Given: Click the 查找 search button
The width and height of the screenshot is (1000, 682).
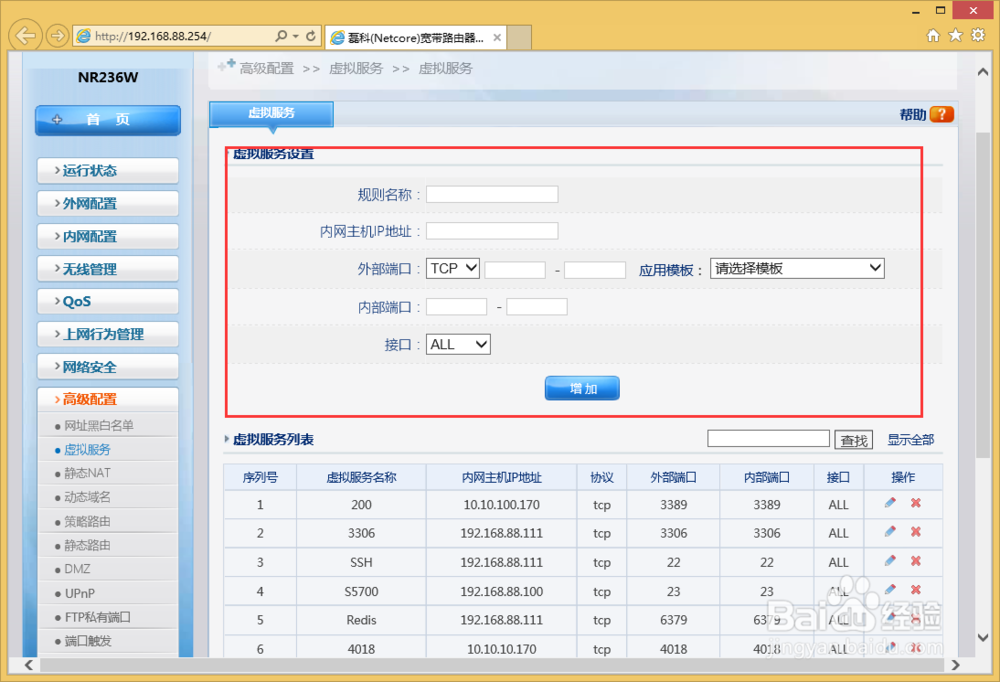Looking at the screenshot, I should (854, 440).
